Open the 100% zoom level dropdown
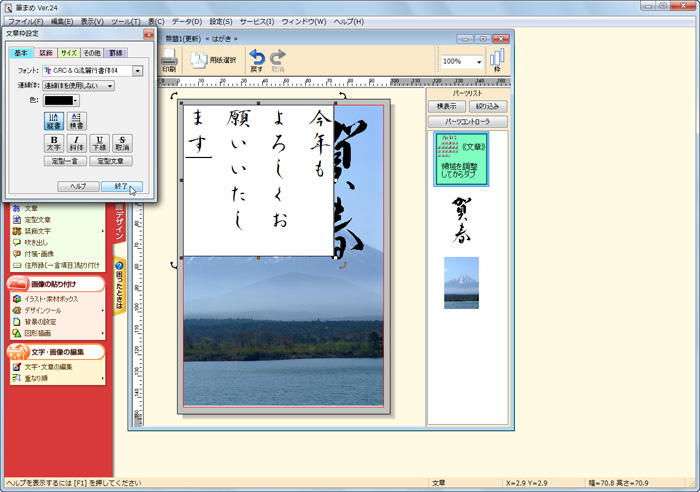700x492 pixels. 480,61
